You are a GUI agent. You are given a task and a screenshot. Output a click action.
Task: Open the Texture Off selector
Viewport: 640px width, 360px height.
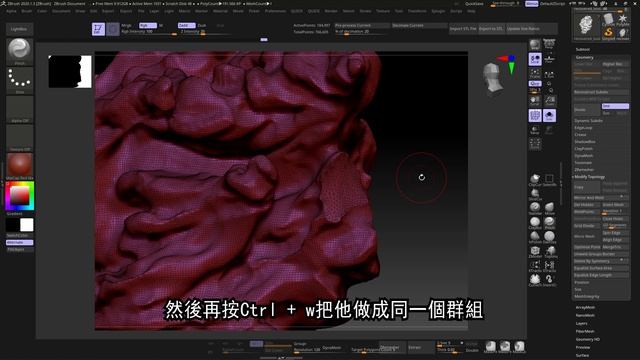(20, 138)
